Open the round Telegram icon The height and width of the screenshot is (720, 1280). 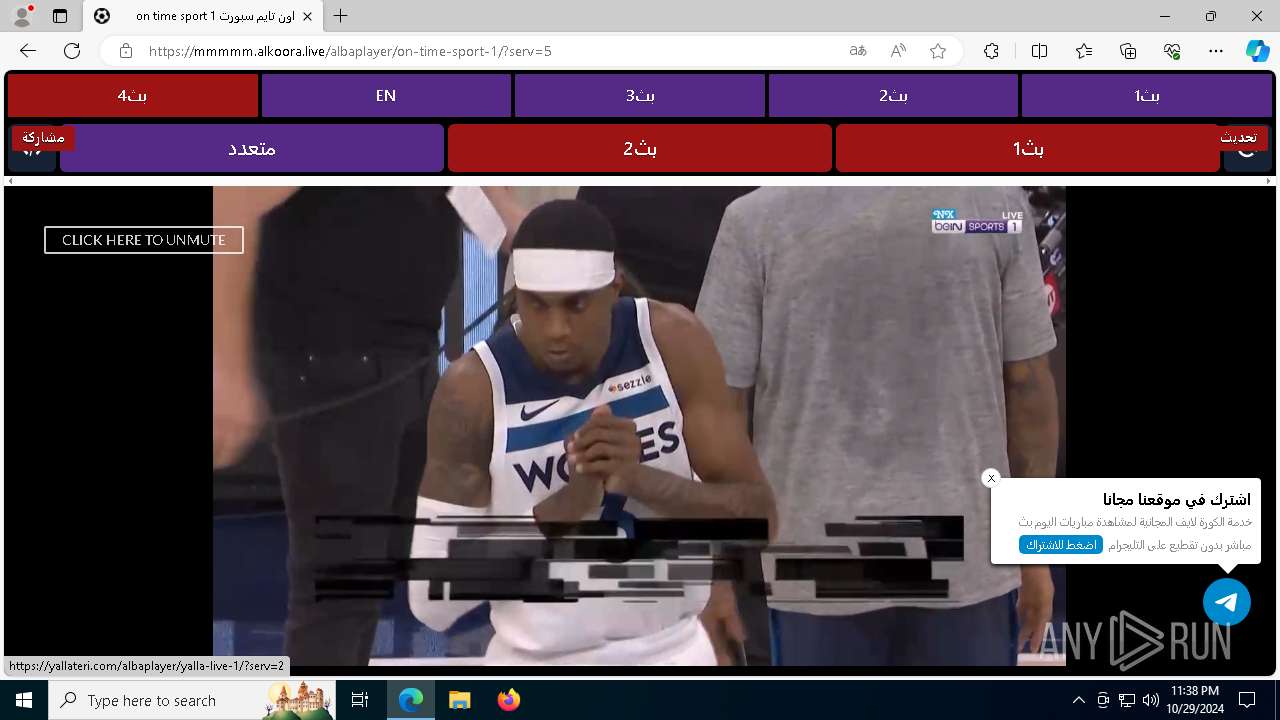[x=1227, y=602]
